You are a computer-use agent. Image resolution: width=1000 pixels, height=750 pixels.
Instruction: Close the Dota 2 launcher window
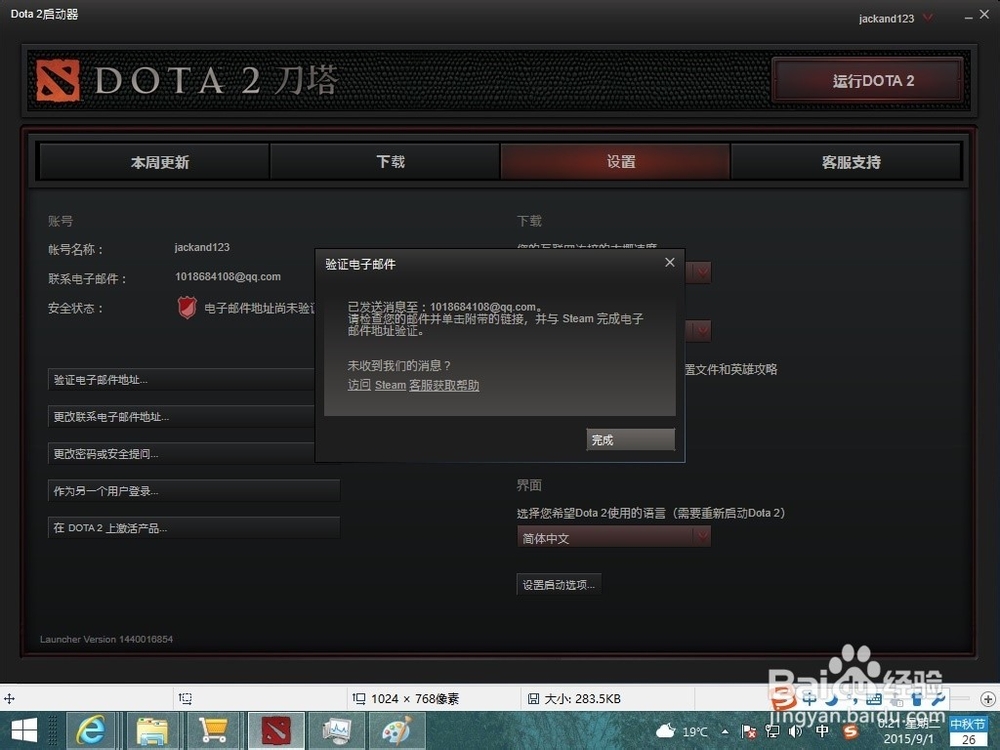[x=985, y=15]
